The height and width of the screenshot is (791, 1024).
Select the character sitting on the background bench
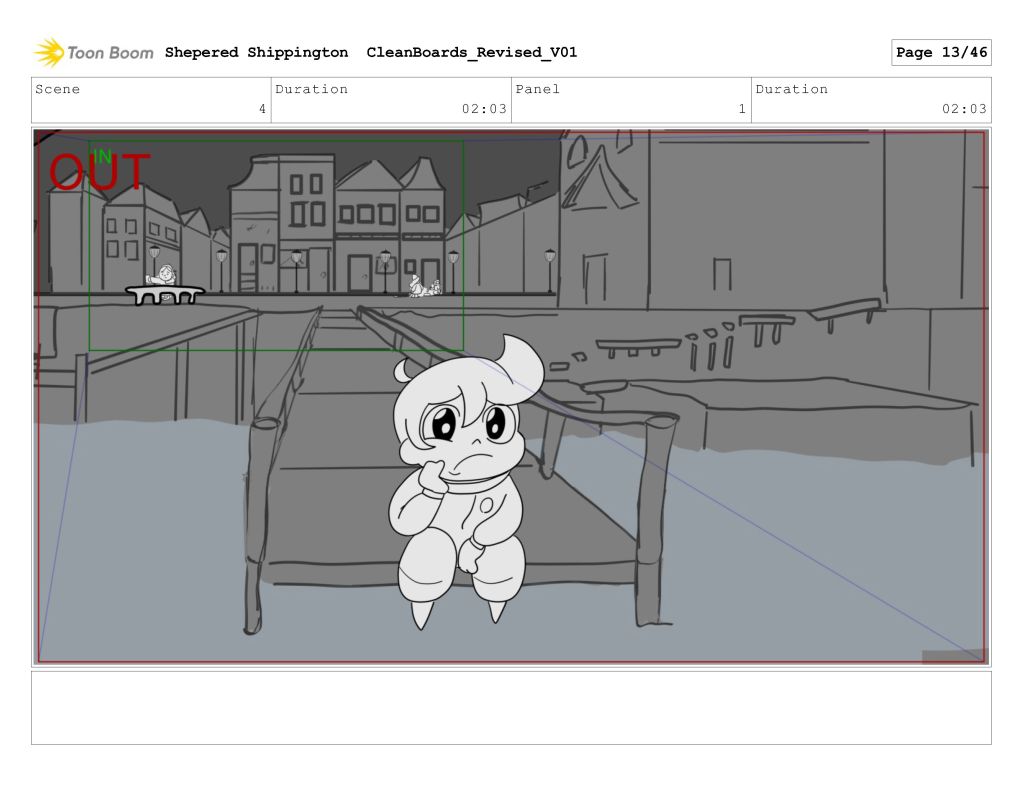click(163, 276)
